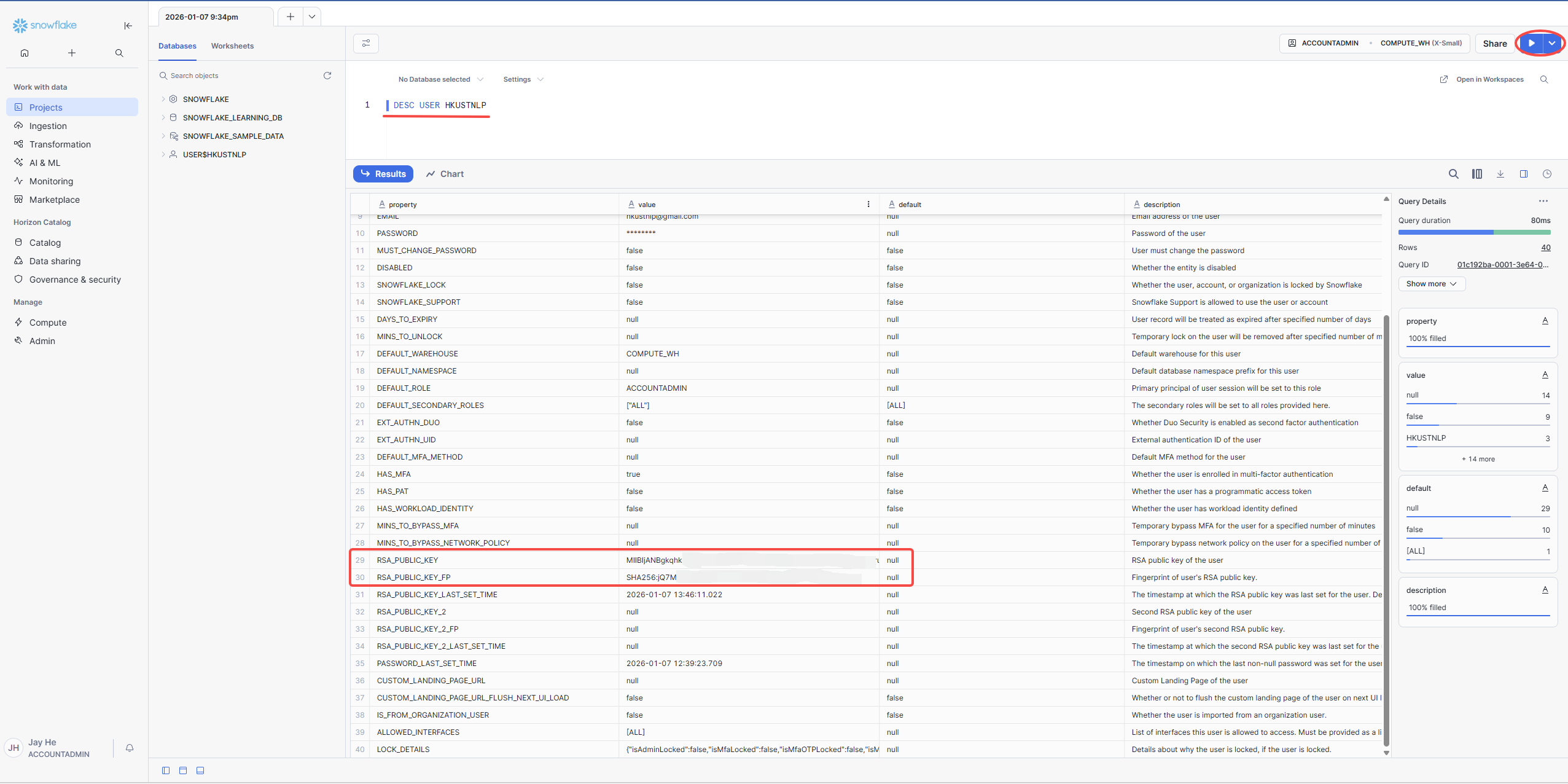Open query history clock icon
This screenshot has width=1568, height=784.
(x=1547, y=174)
